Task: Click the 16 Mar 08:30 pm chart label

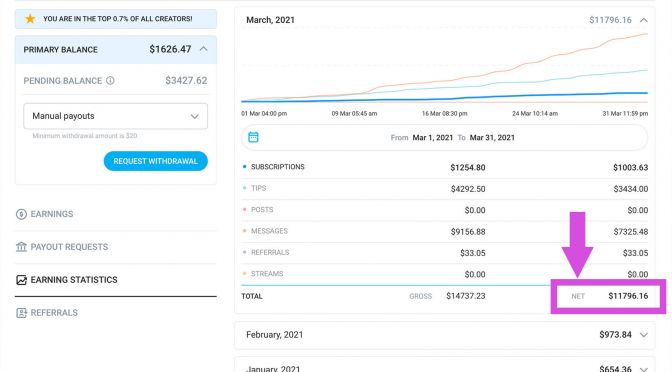Action: [444, 114]
